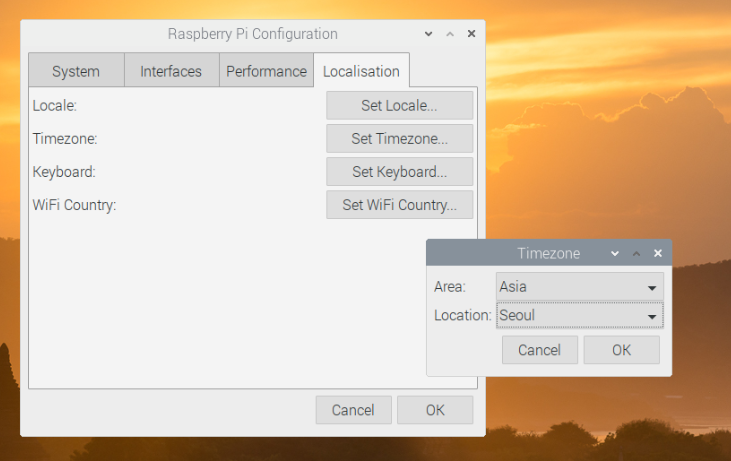Click the Set Timezone button
Screen dimensions: 731x461
(400, 138)
